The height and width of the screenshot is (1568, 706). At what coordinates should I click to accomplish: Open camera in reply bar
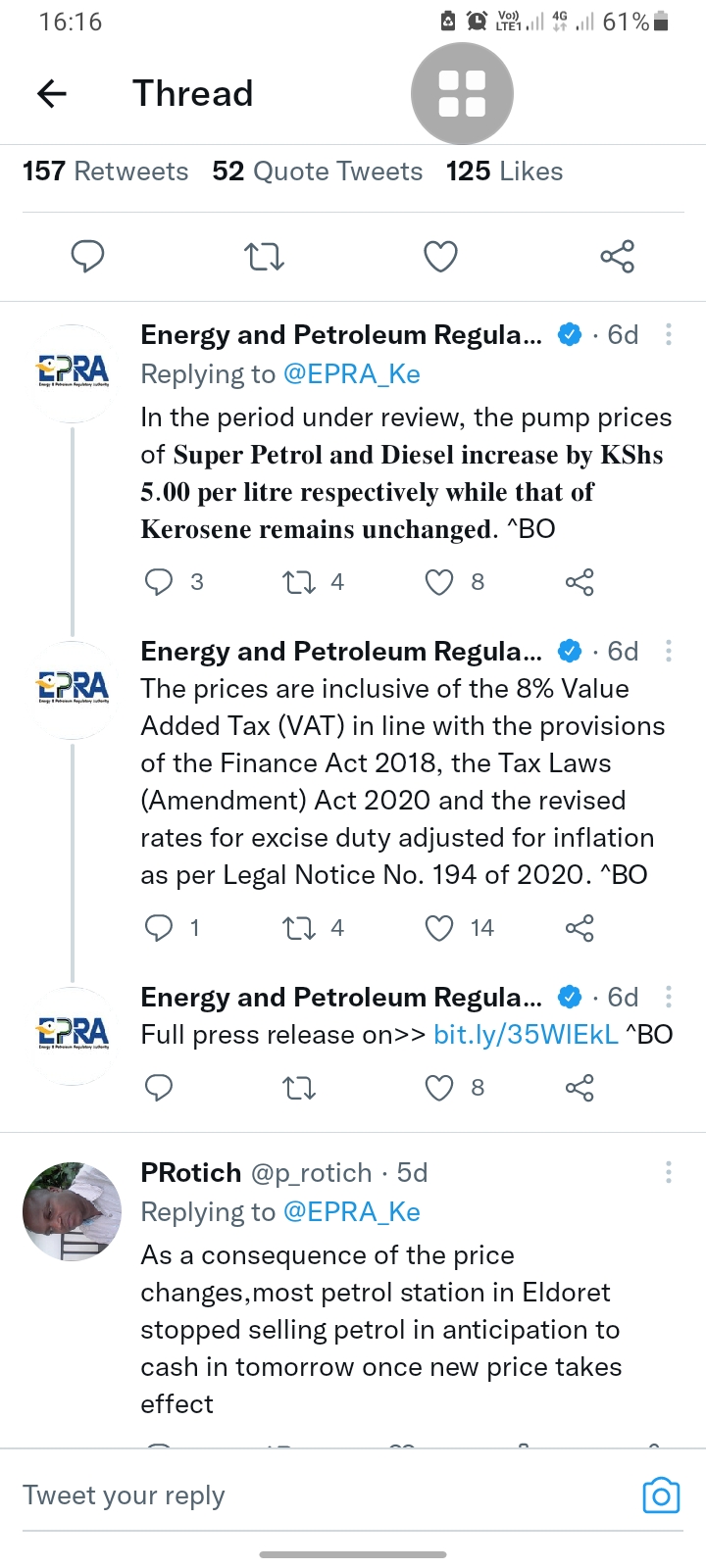[x=660, y=1495]
